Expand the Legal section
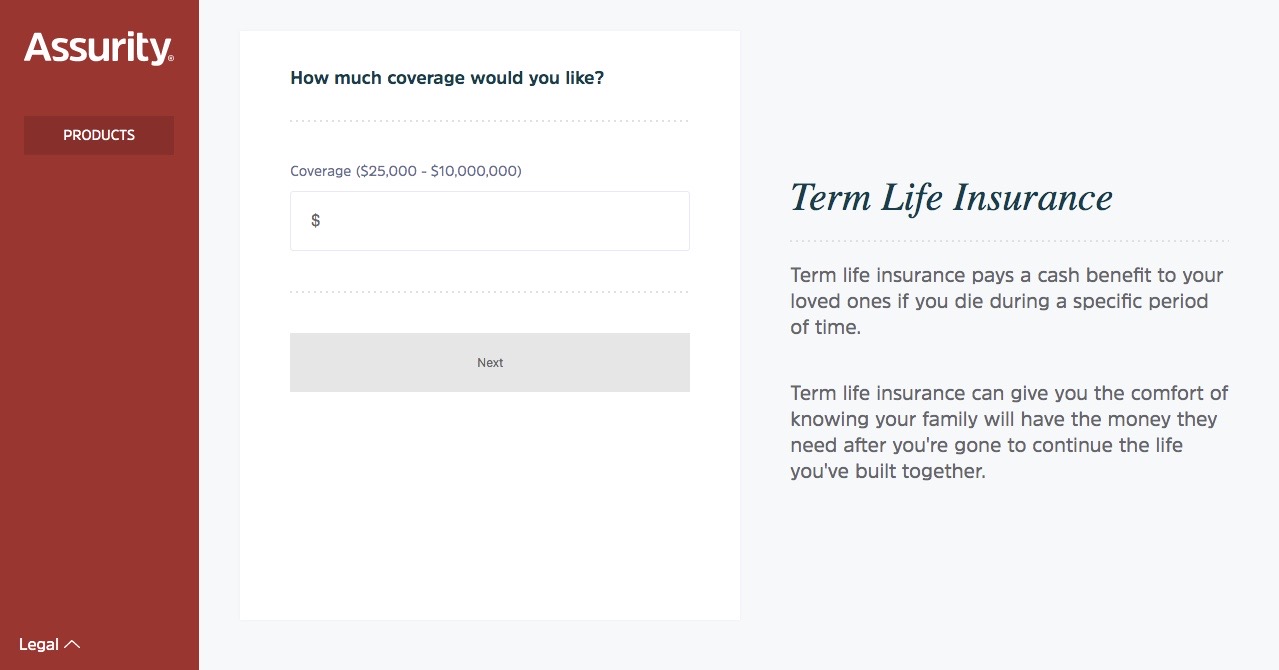This screenshot has height=670, width=1279. tap(39, 645)
